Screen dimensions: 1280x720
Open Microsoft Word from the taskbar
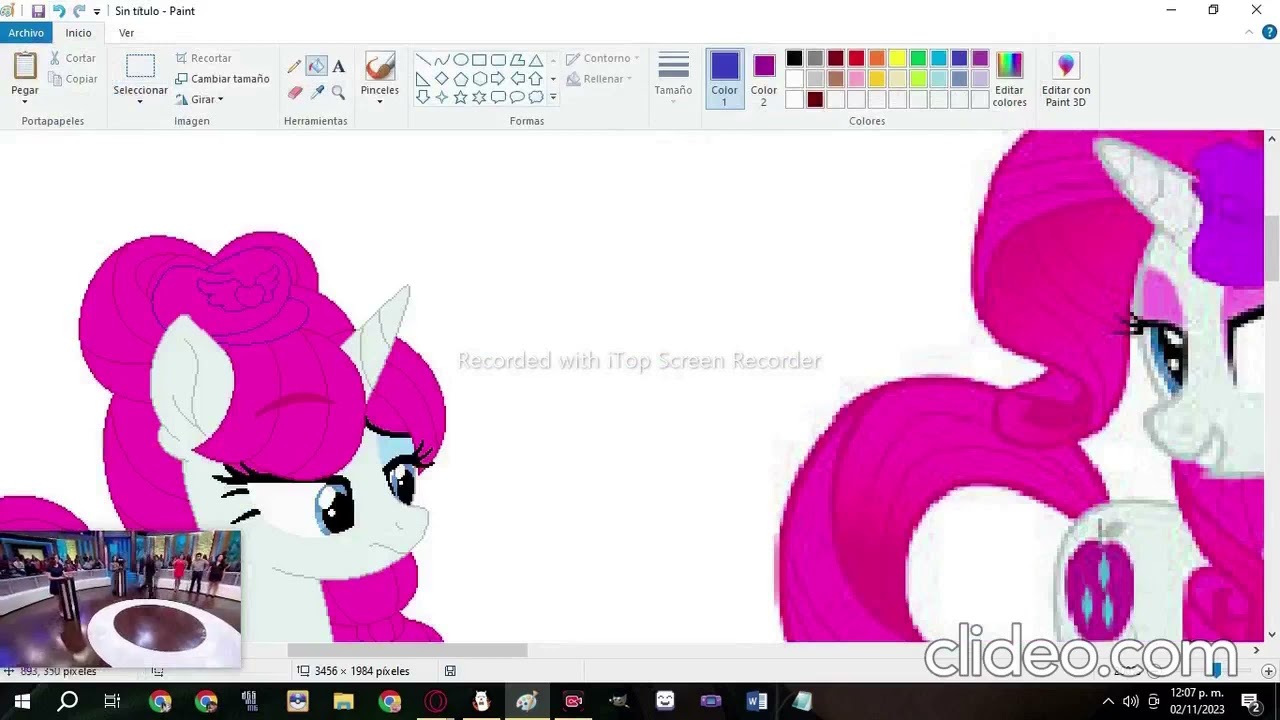(x=757, y=701)
